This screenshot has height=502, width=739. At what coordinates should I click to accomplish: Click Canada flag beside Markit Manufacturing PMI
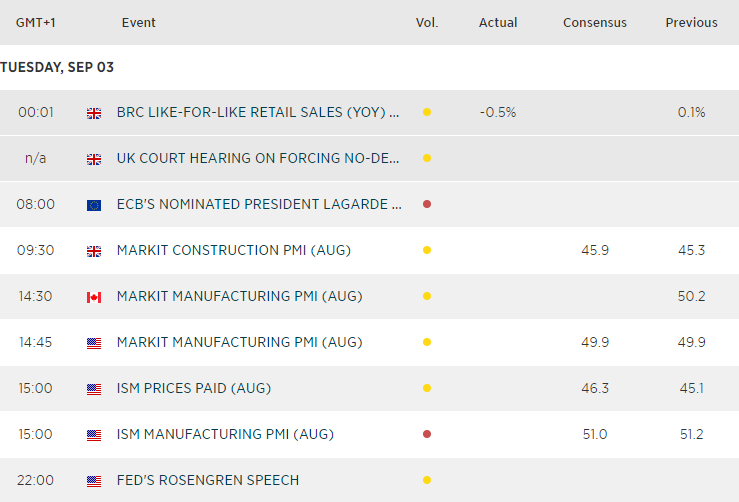[94, 297]
